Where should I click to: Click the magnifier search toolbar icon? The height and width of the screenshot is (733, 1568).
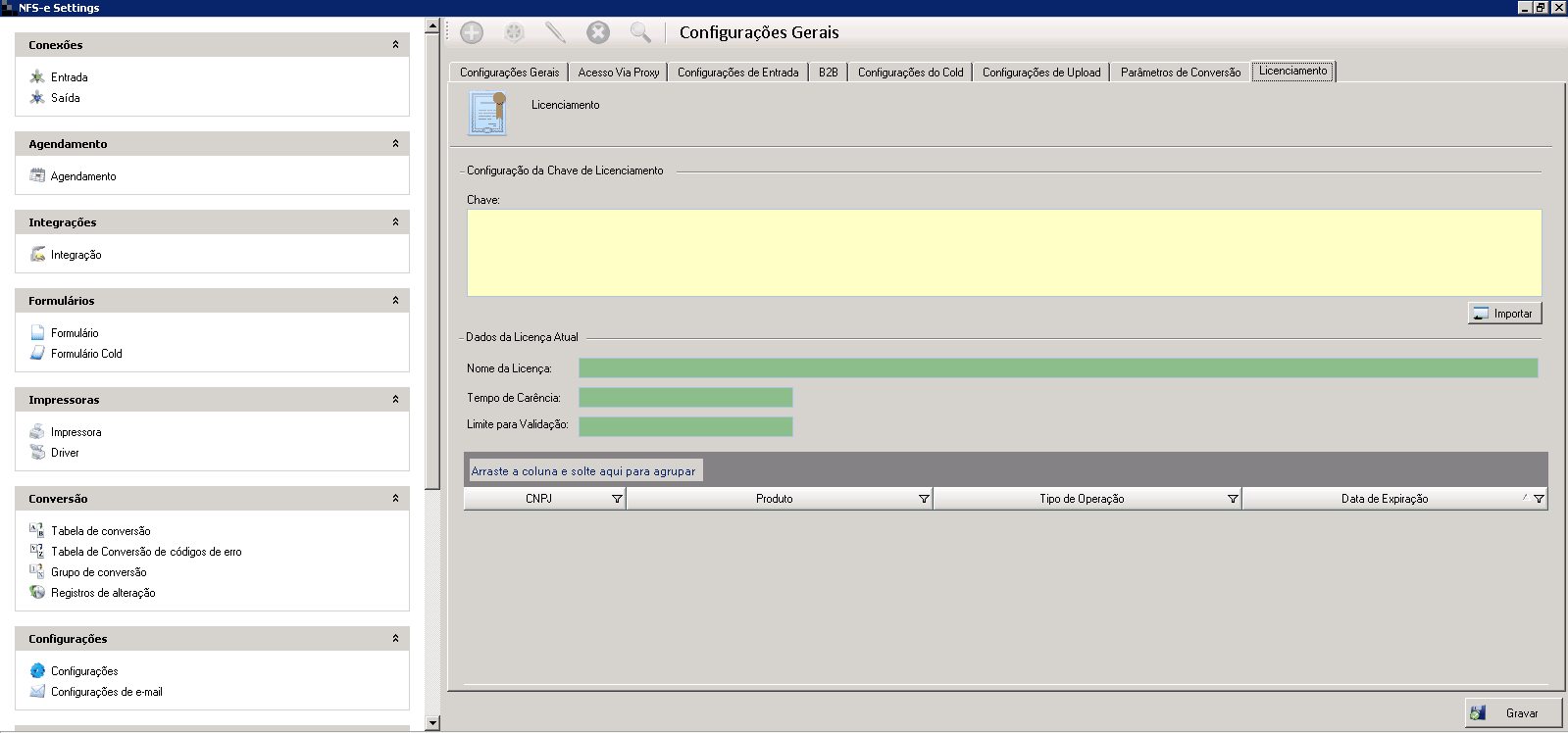(x=640, y=32)
